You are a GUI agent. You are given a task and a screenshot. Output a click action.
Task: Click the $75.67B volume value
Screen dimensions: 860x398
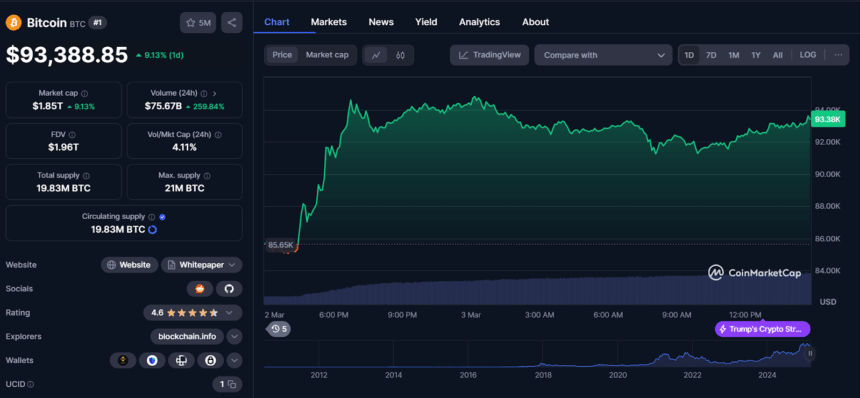[163, 106]
